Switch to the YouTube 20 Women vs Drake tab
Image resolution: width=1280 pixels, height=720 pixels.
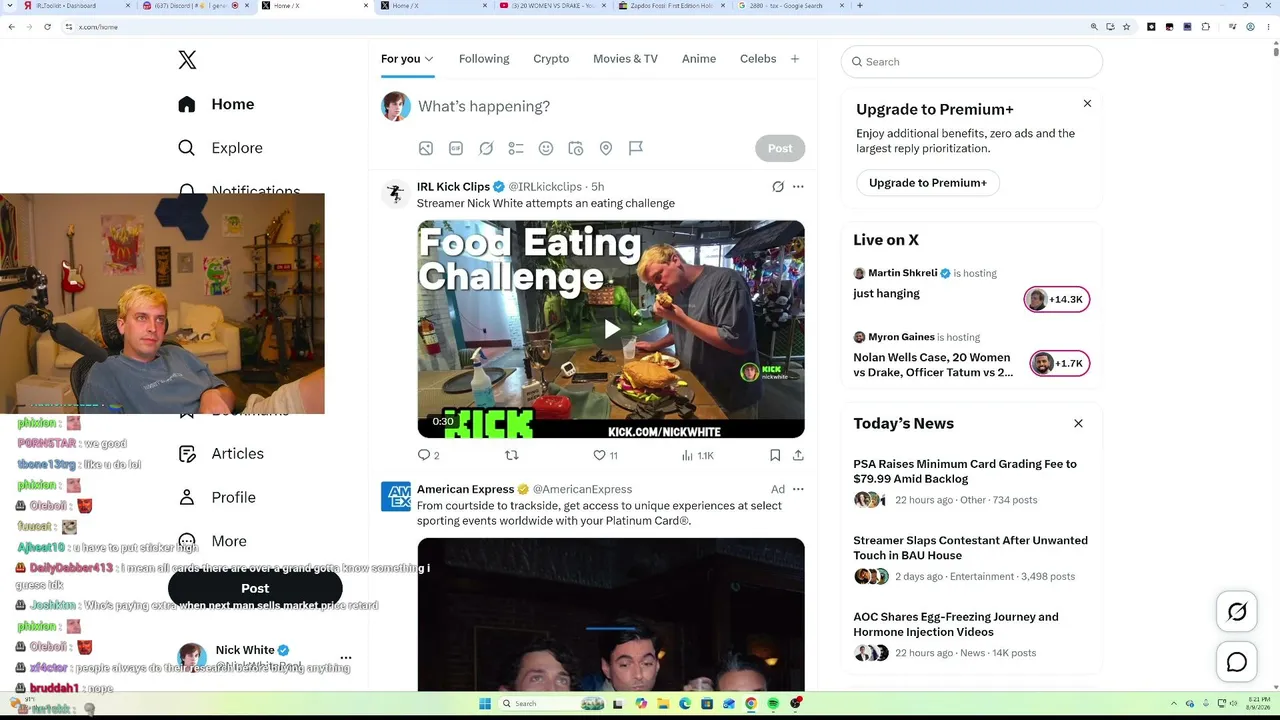(x=552, y=6)
